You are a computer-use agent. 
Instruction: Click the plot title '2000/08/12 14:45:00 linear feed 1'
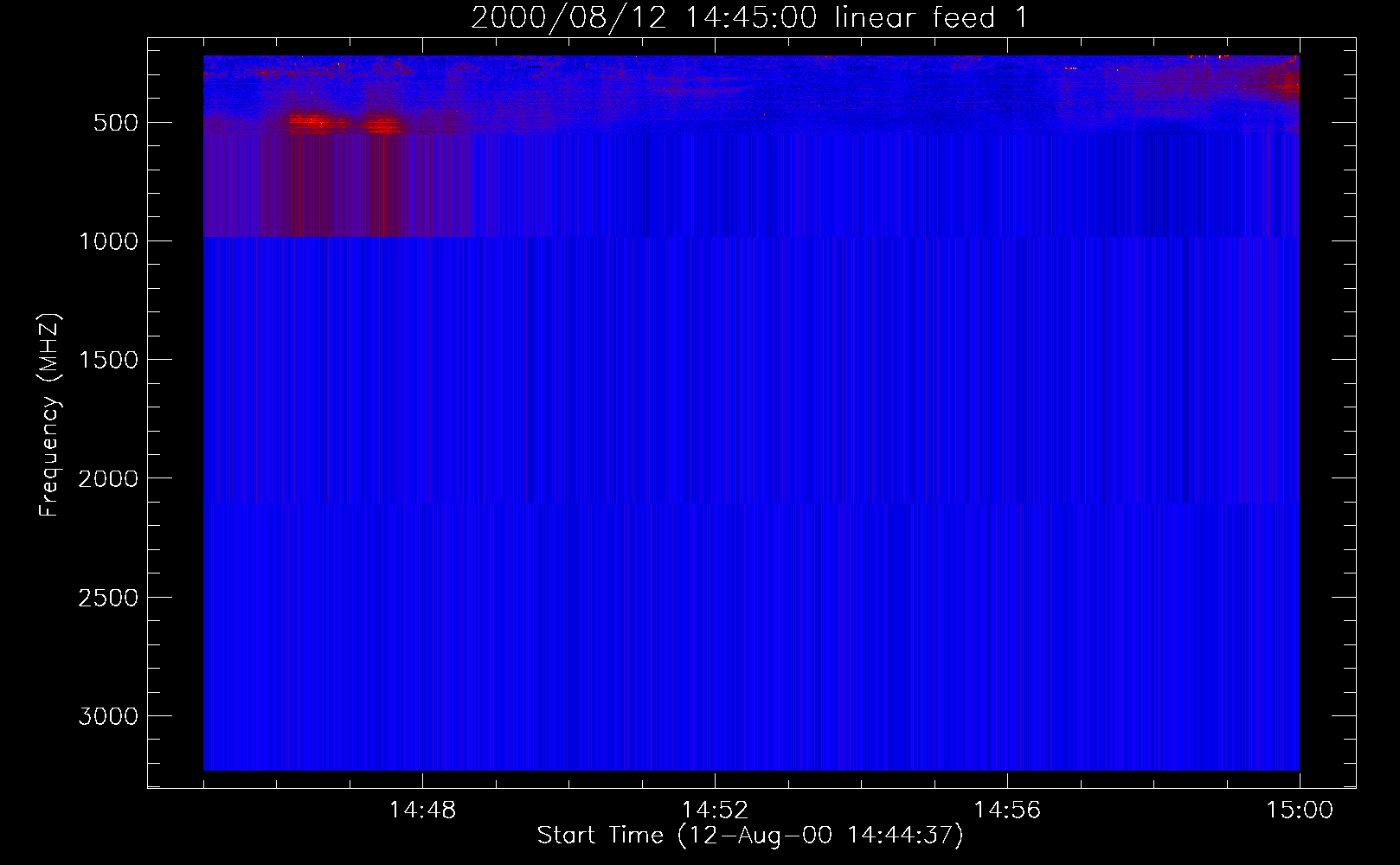click(x=749, y=17)
